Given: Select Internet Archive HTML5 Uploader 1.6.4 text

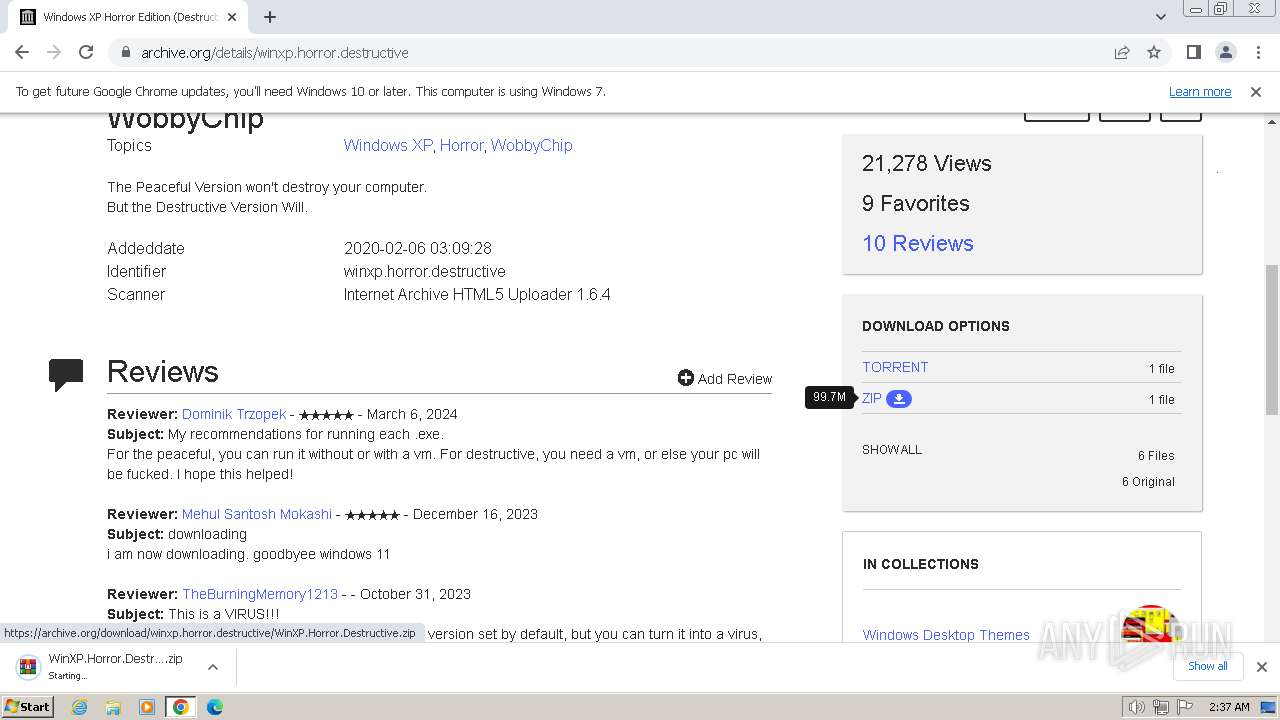Looking at the screenshot, I should click(x=477, y=294).
